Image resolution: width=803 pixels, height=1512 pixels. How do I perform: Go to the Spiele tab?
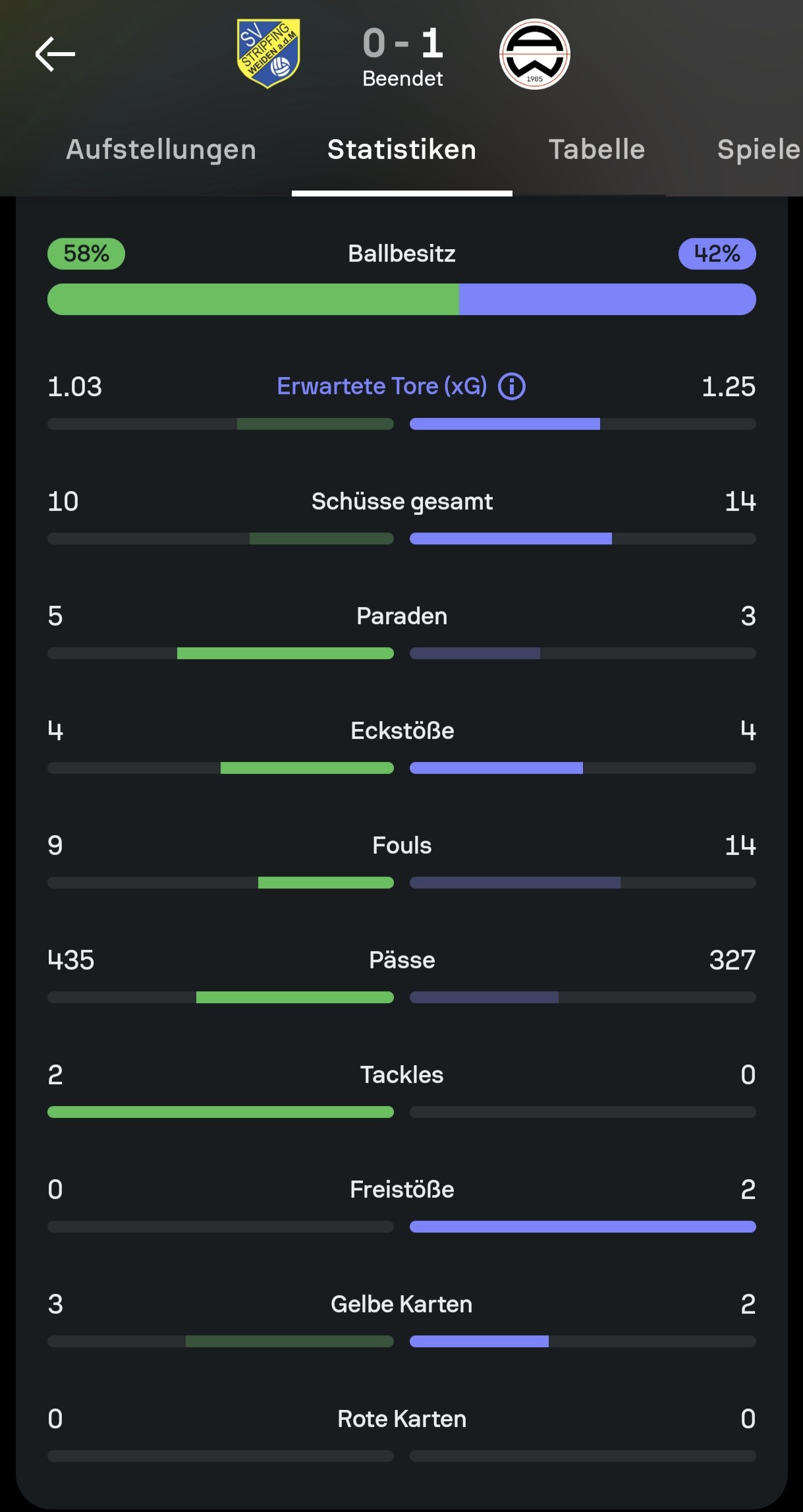(758, 150)
